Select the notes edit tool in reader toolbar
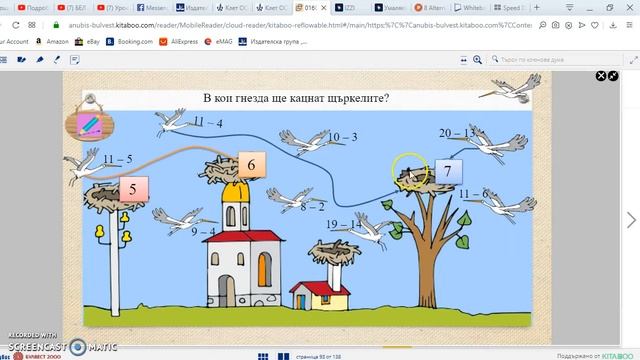 point(22,60)
